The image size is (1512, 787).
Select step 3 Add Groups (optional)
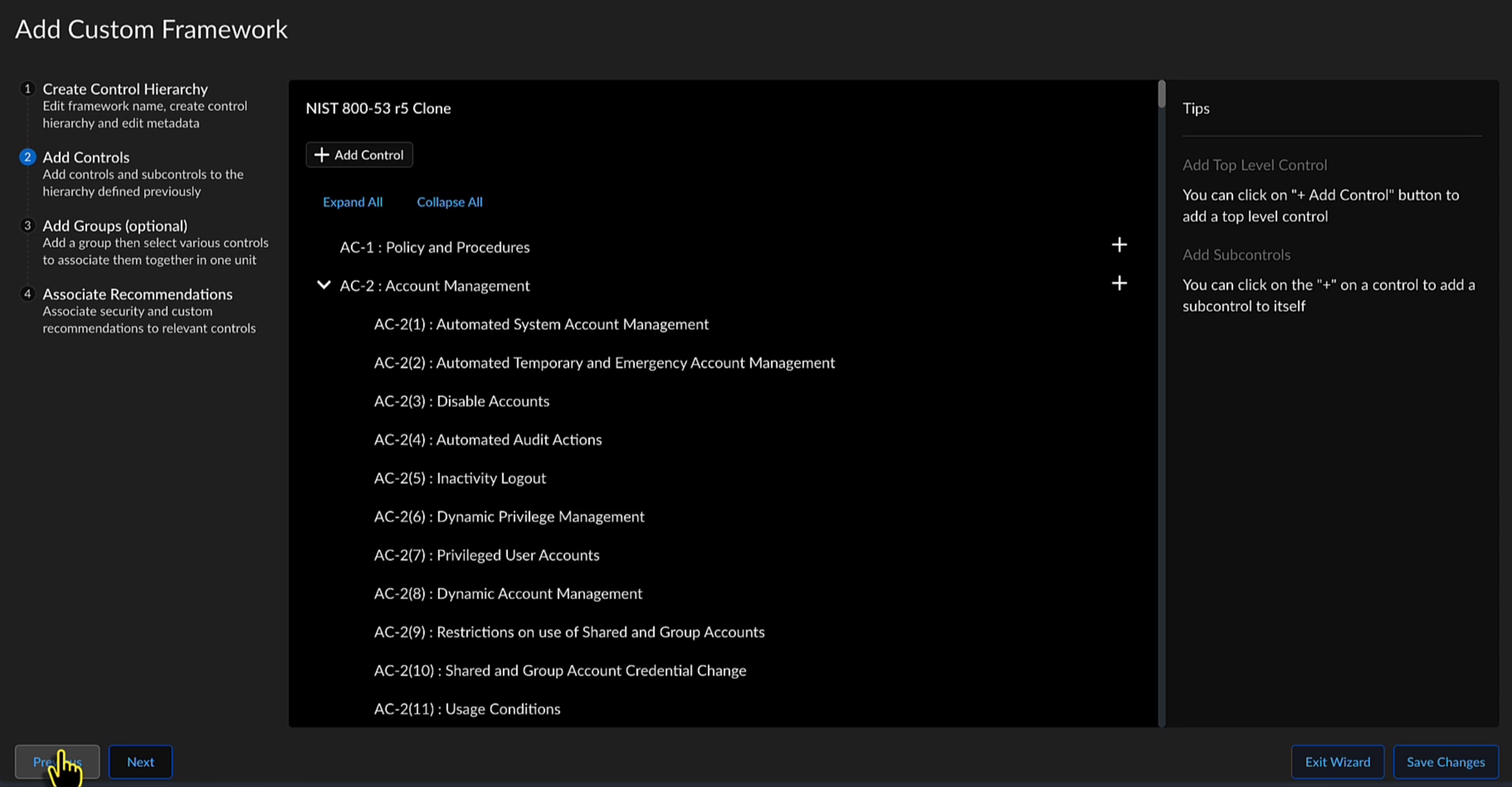tap(115, 226)
